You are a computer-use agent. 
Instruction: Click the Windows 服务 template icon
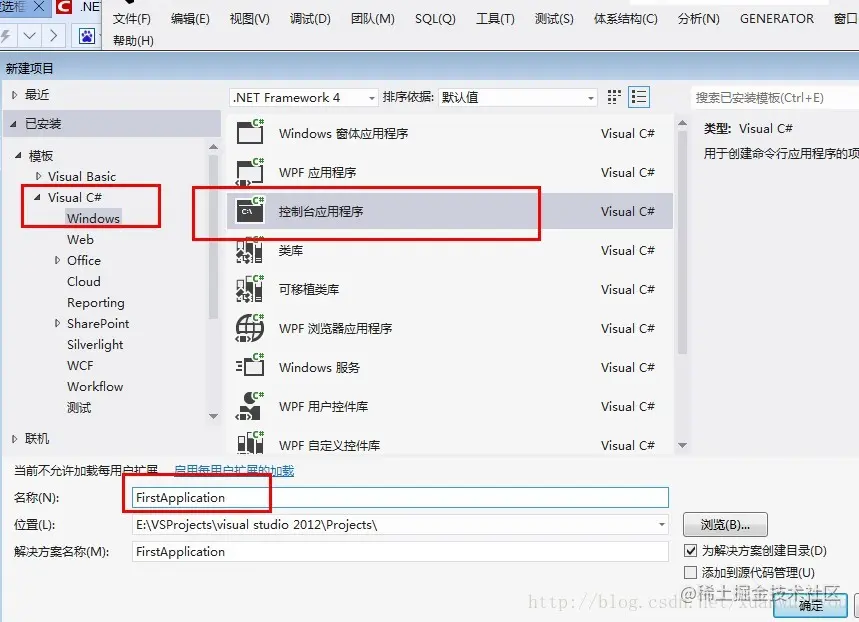click(250, 366)
